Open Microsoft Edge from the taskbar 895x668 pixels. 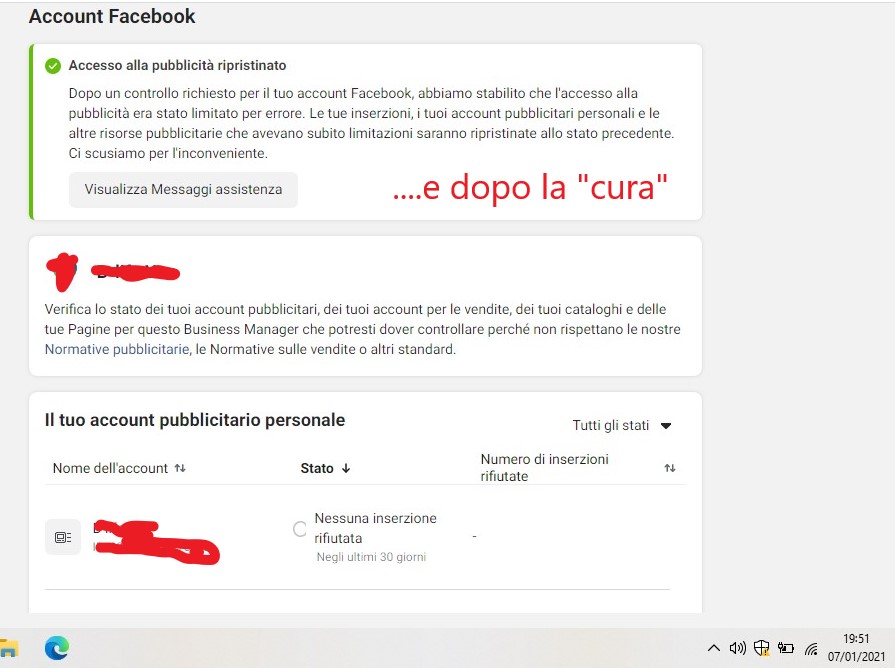(57, 648)
